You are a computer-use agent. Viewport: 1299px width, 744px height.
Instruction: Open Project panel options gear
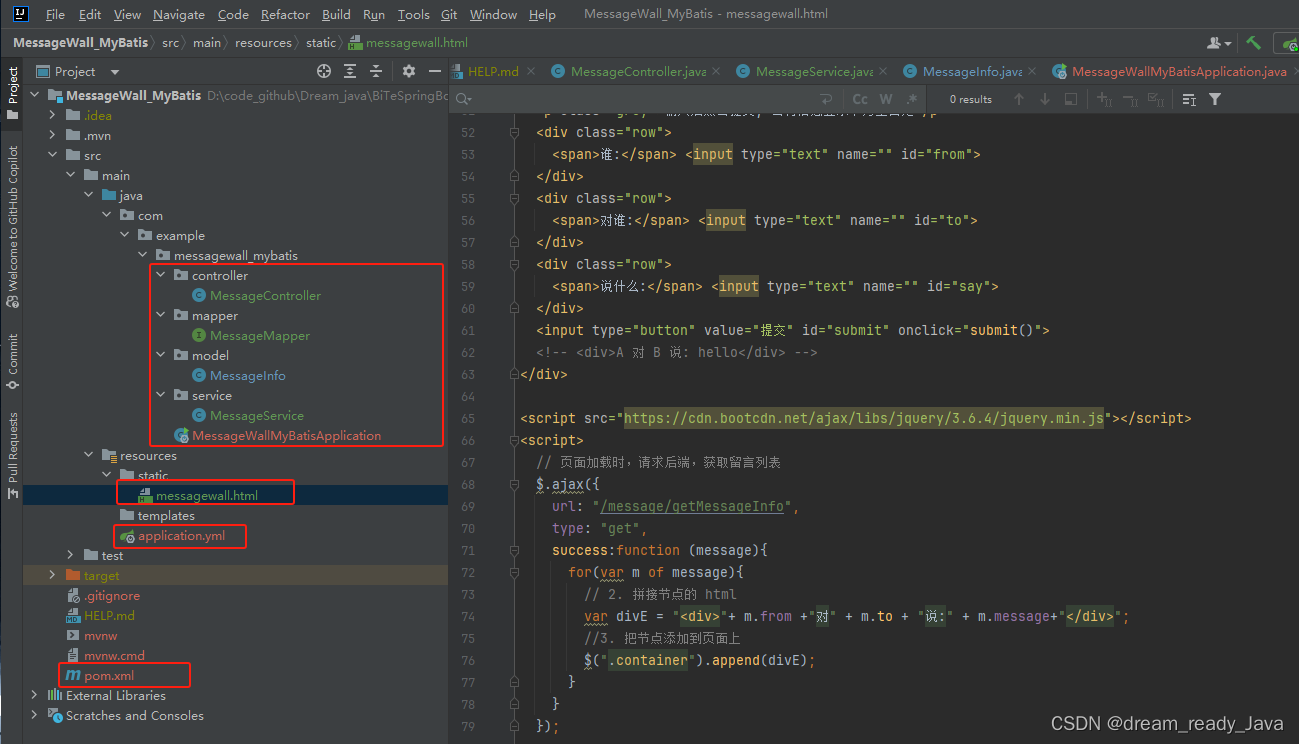(x=408, y=71)
